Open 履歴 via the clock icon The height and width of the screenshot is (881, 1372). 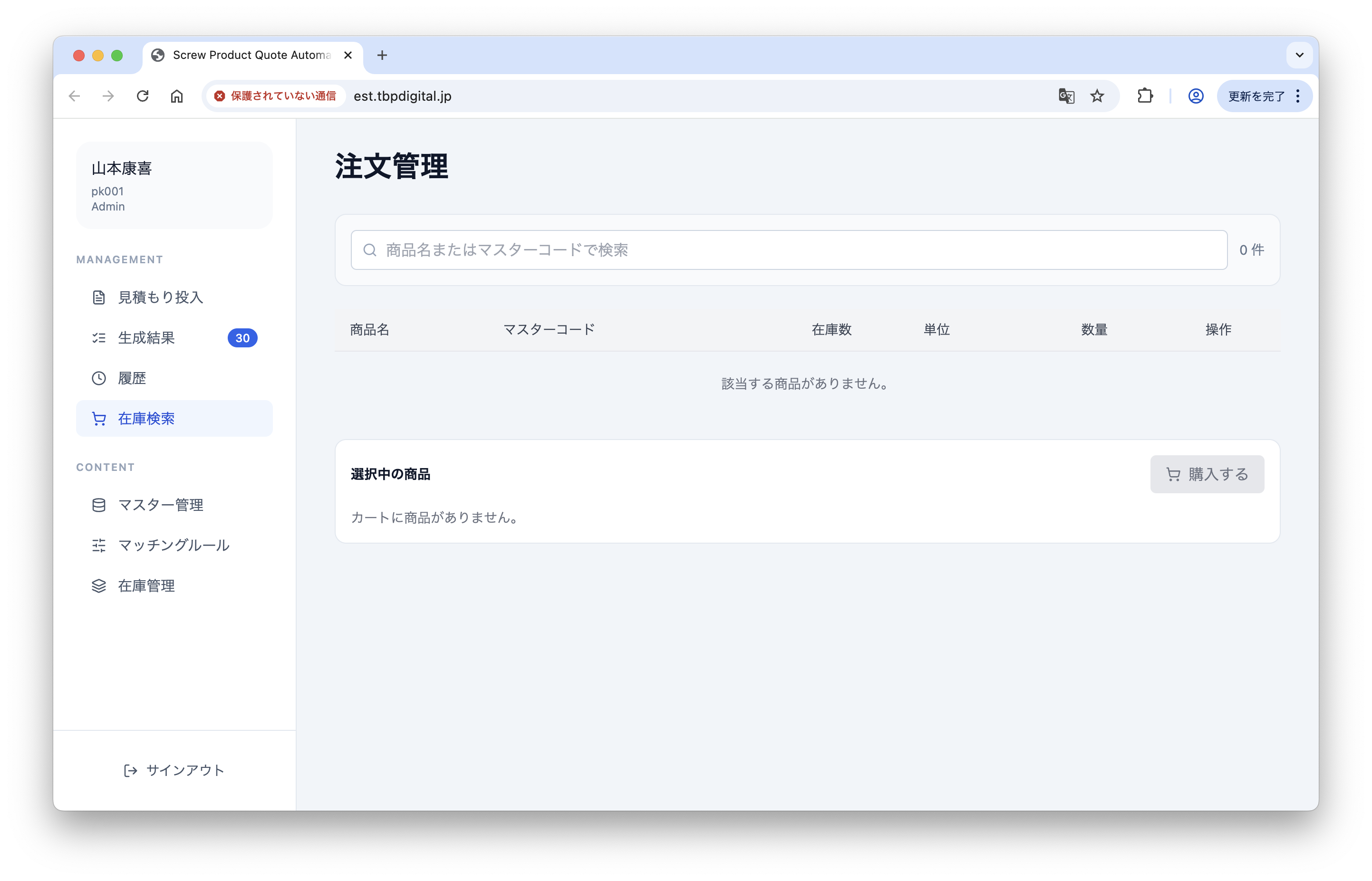pyautogui.click(x=99, y=378)
